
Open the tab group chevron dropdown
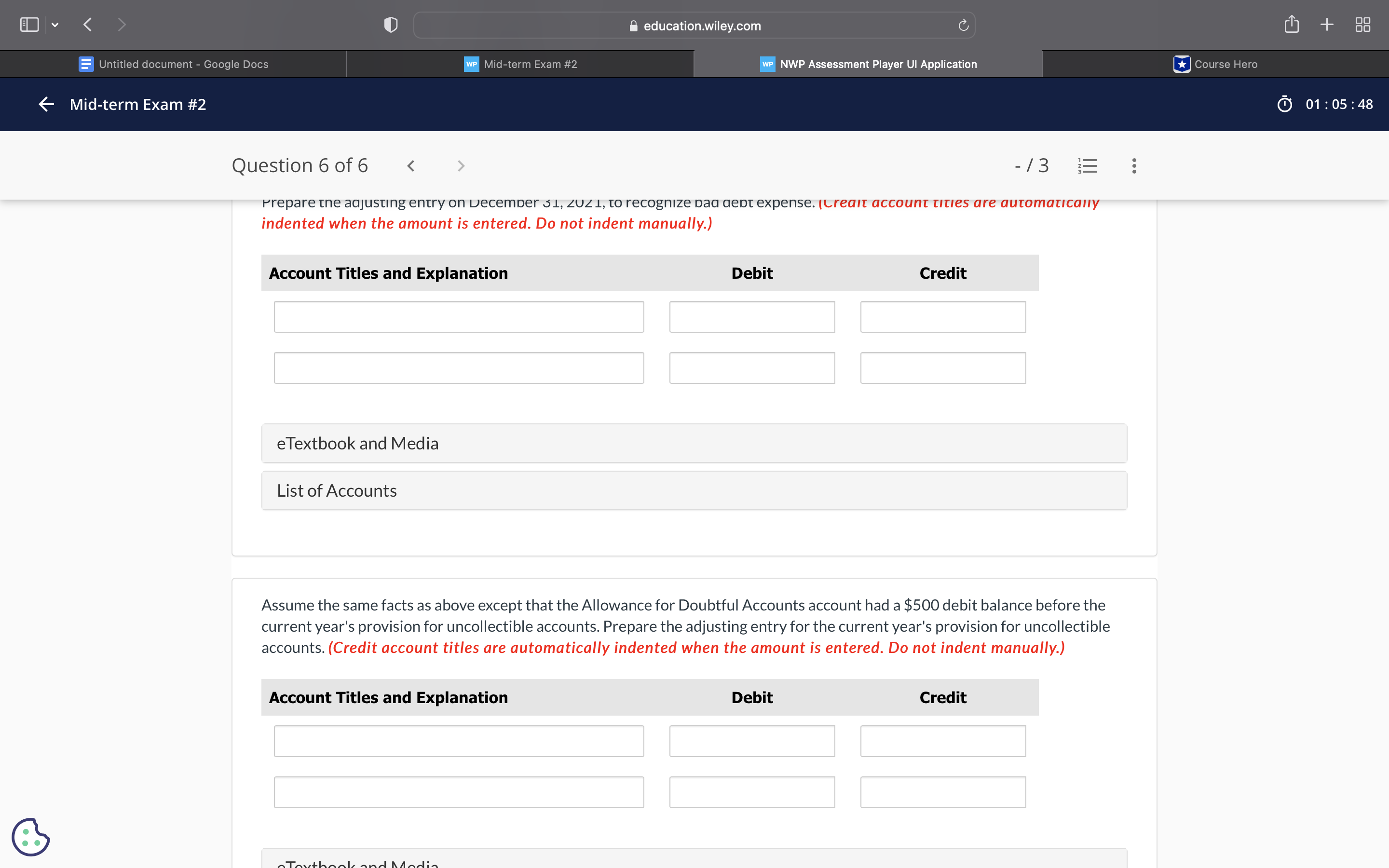click(x=55, y=24)
